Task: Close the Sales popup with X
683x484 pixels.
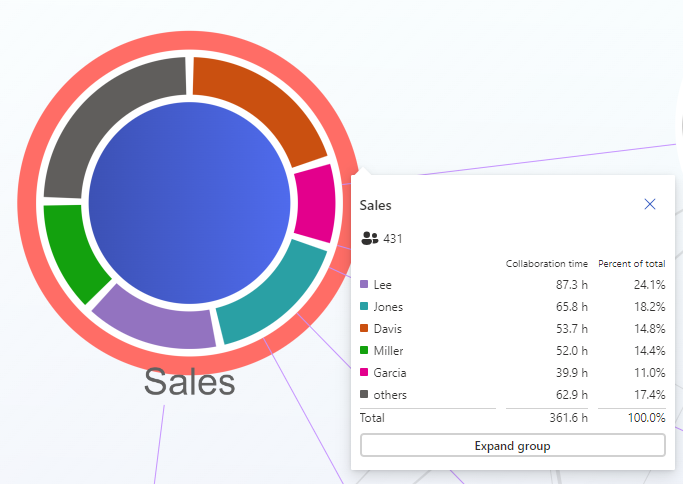Action: (x=650, y=204)
